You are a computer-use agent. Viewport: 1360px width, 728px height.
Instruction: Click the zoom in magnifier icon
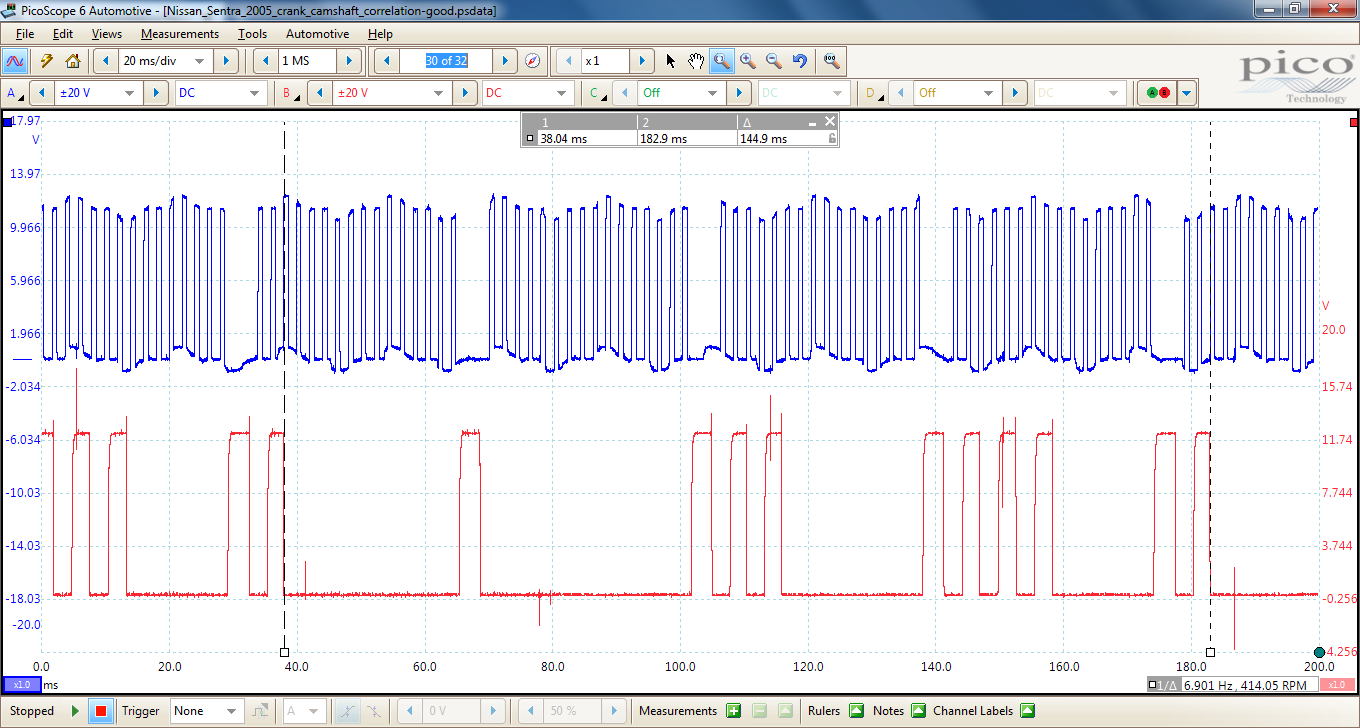point(748,61)
